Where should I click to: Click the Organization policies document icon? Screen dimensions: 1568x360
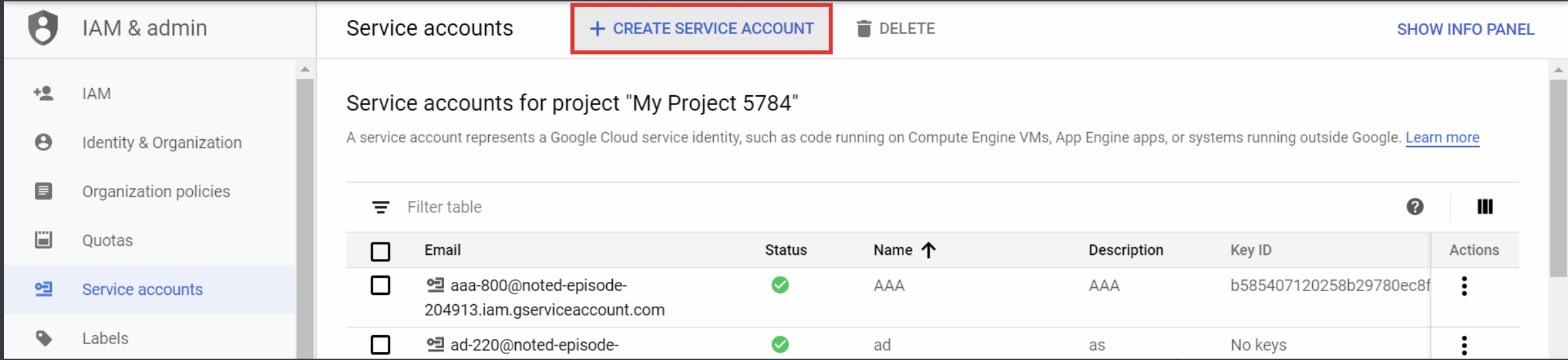[x=43, y=191]
